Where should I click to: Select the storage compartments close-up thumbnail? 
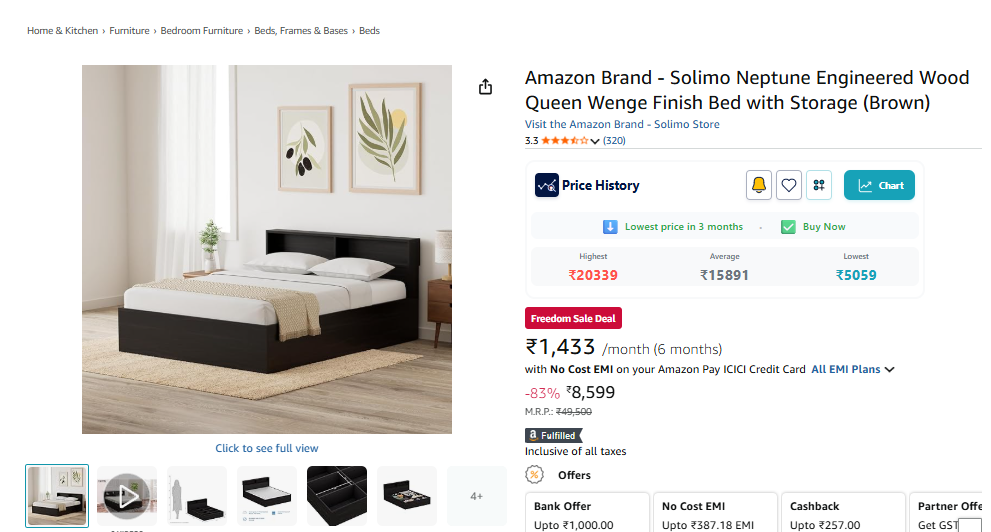click(337, 495)
